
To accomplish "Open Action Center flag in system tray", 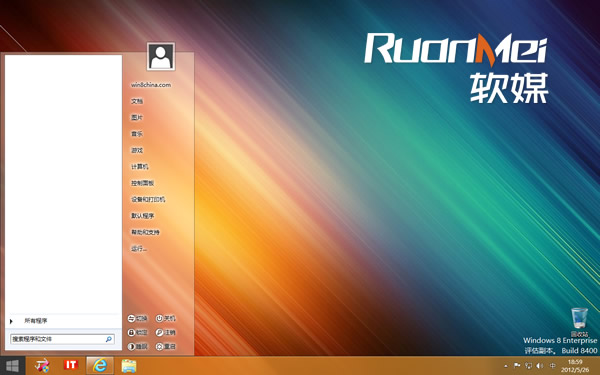I will (x=517, y=366).
